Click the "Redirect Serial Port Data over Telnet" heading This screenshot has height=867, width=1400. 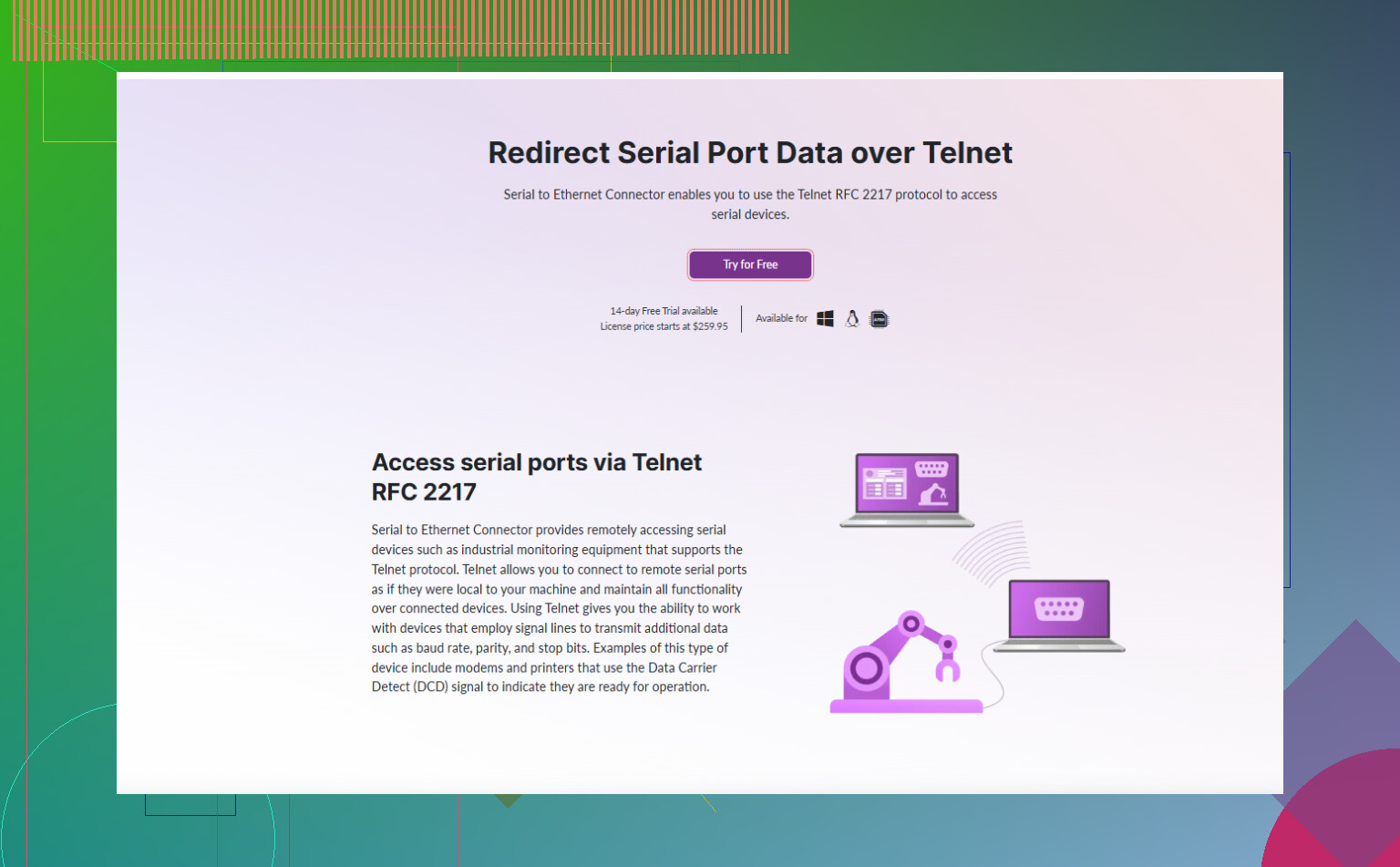(x=750, y=152)
